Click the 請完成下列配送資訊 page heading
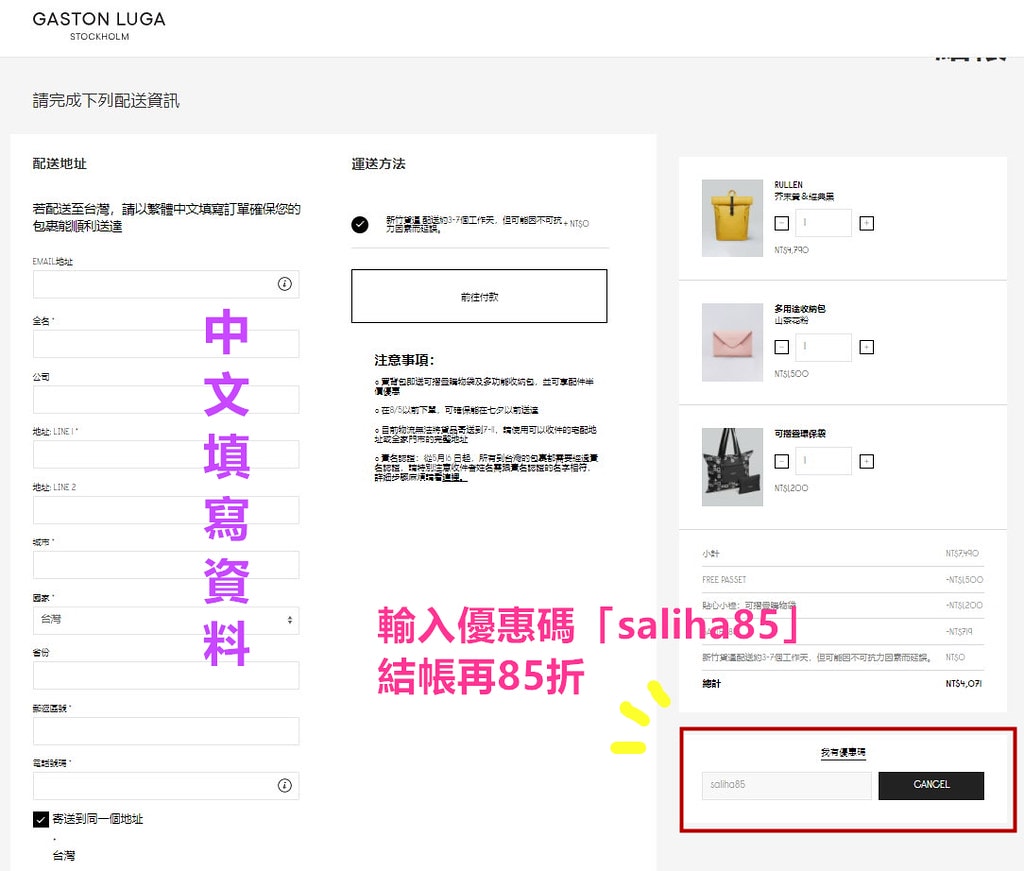 coord(106,101)
